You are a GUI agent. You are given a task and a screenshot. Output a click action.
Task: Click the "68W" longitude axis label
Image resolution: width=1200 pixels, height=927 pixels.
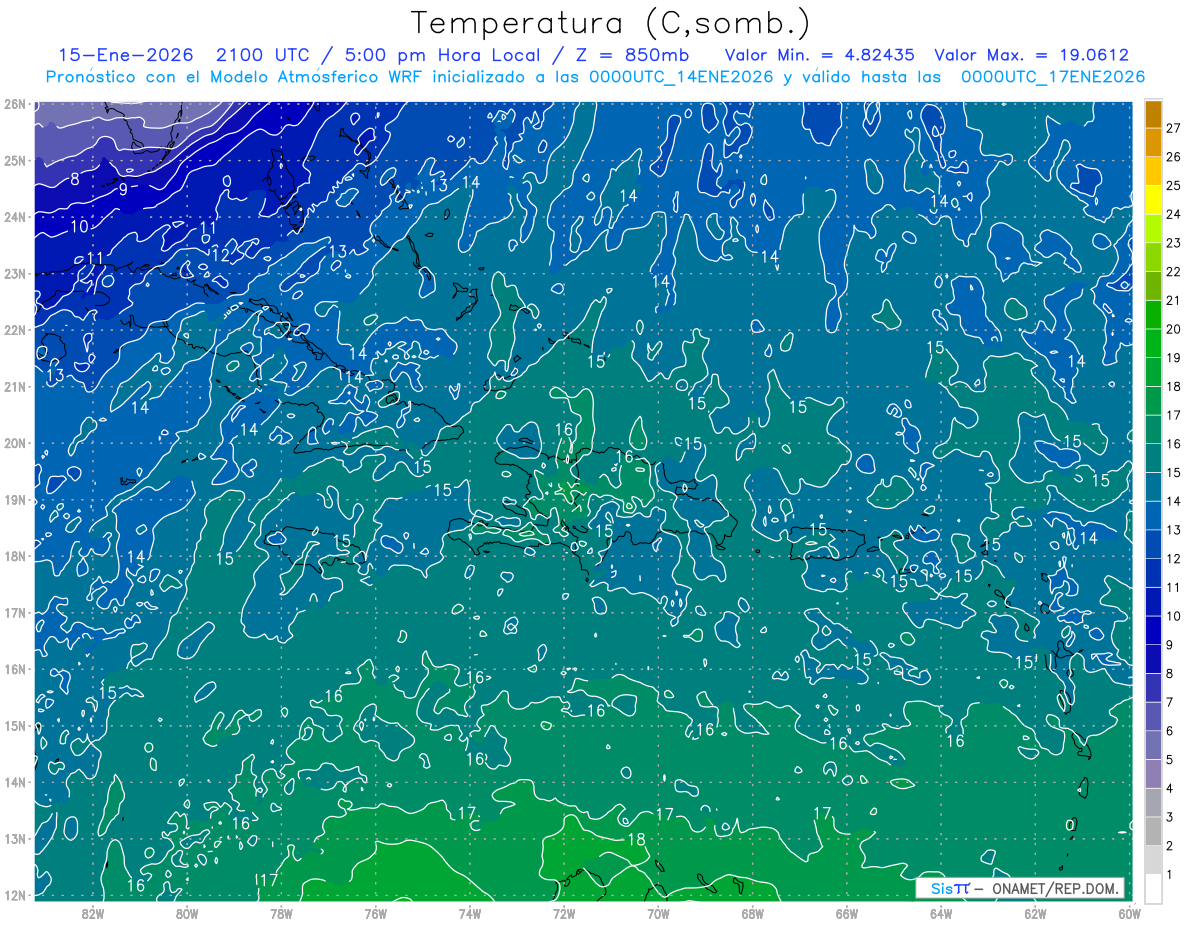pos(753,912)
